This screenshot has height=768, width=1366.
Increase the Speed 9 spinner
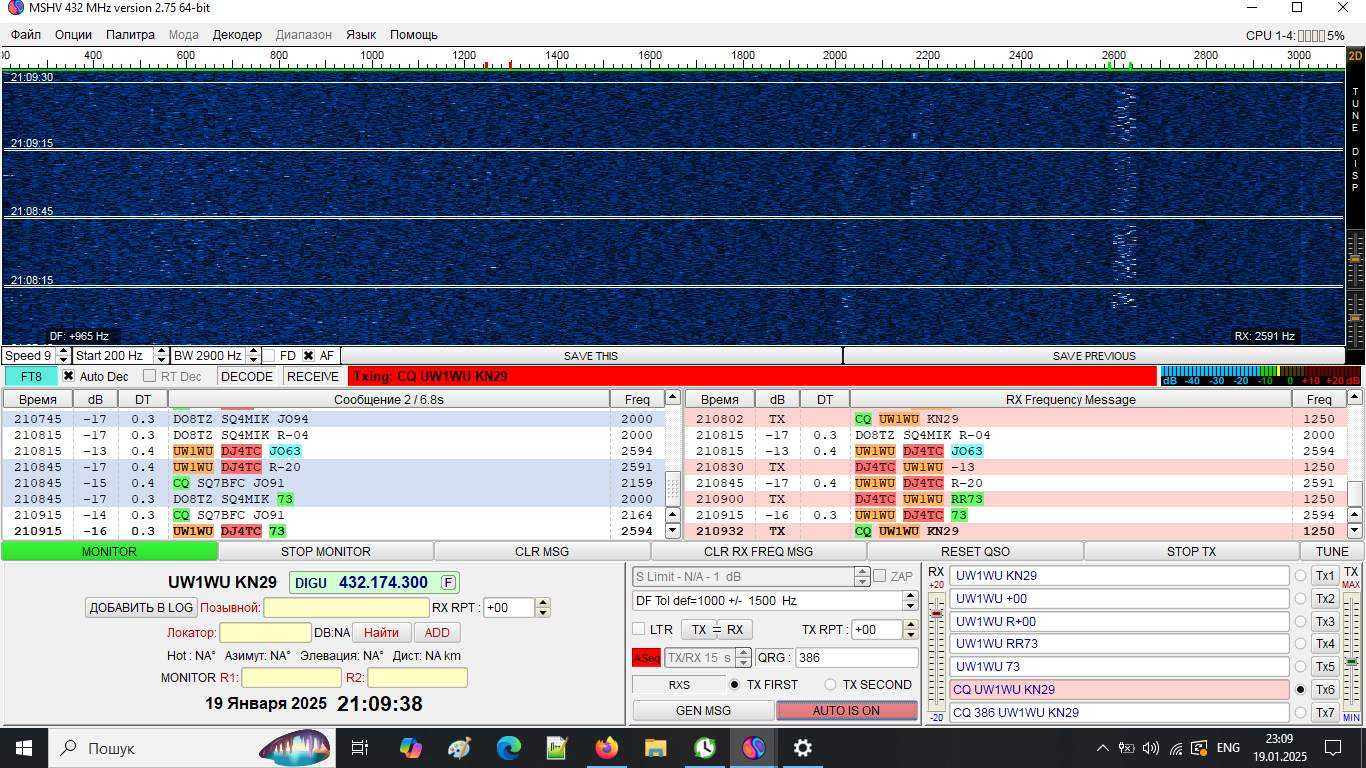64,352
